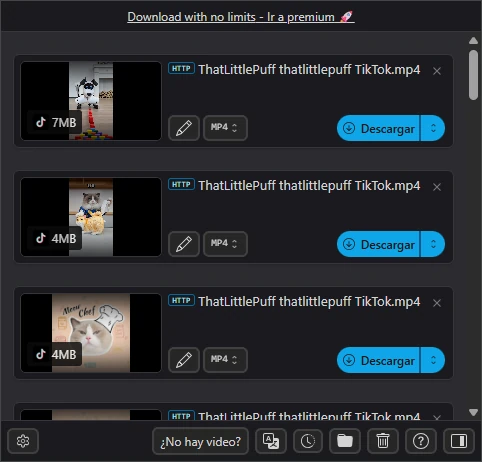The image size is (482, 462).
Task: Remove the 7MB video entry with X
Action: coord(437,71)
